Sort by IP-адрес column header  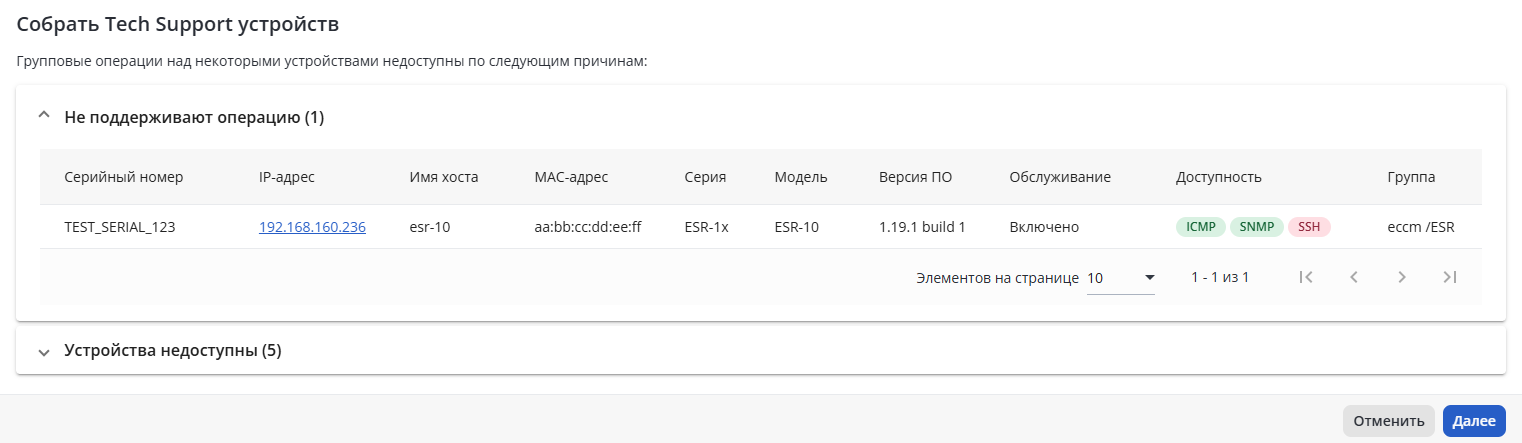pos(287,177)
